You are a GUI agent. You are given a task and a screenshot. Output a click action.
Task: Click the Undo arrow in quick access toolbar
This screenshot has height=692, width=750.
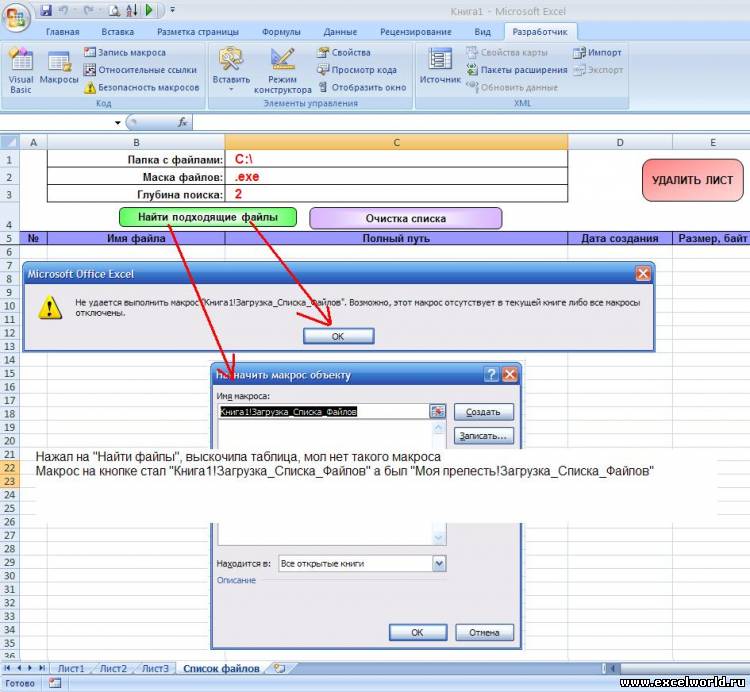pos(63,10)
